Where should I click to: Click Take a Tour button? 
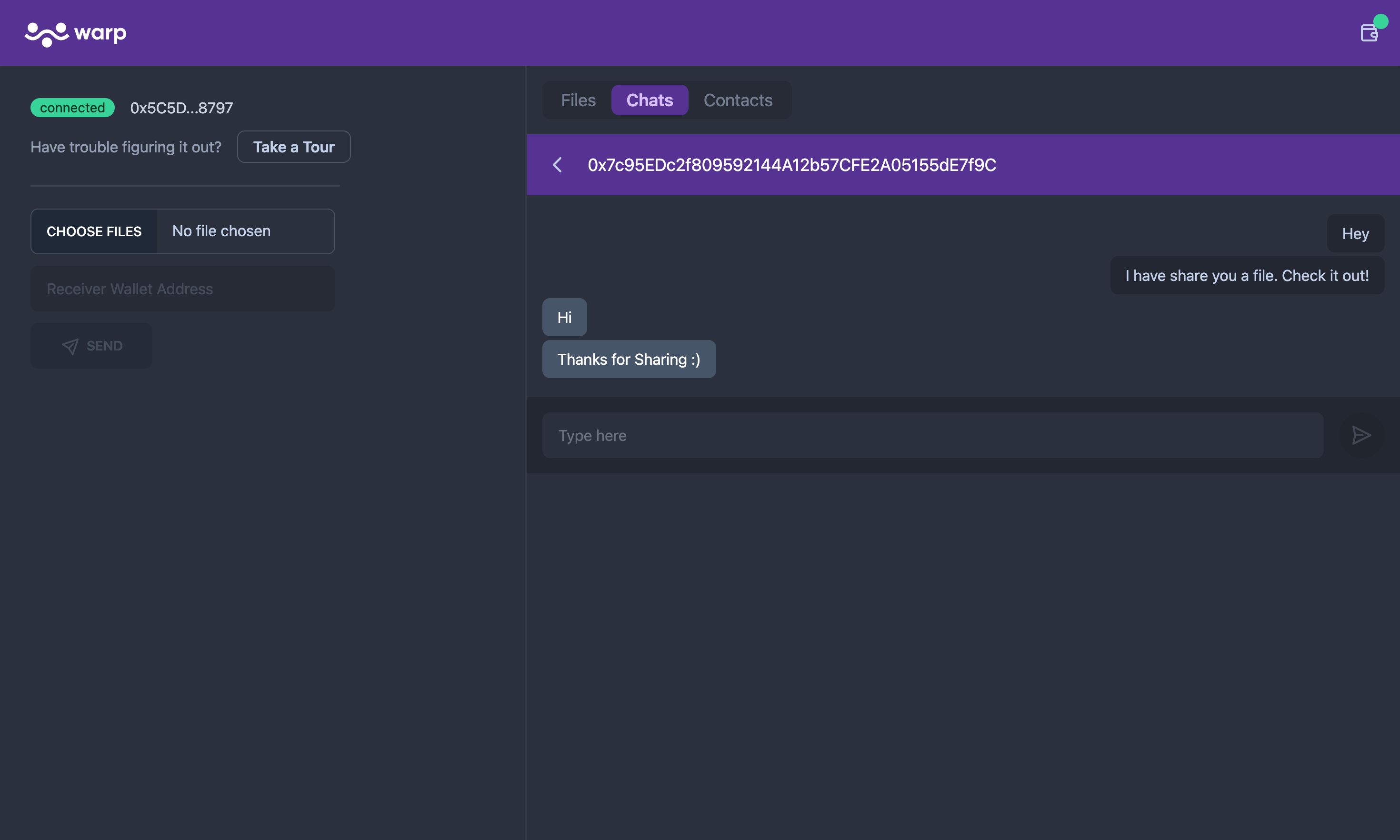pos(293,146)
